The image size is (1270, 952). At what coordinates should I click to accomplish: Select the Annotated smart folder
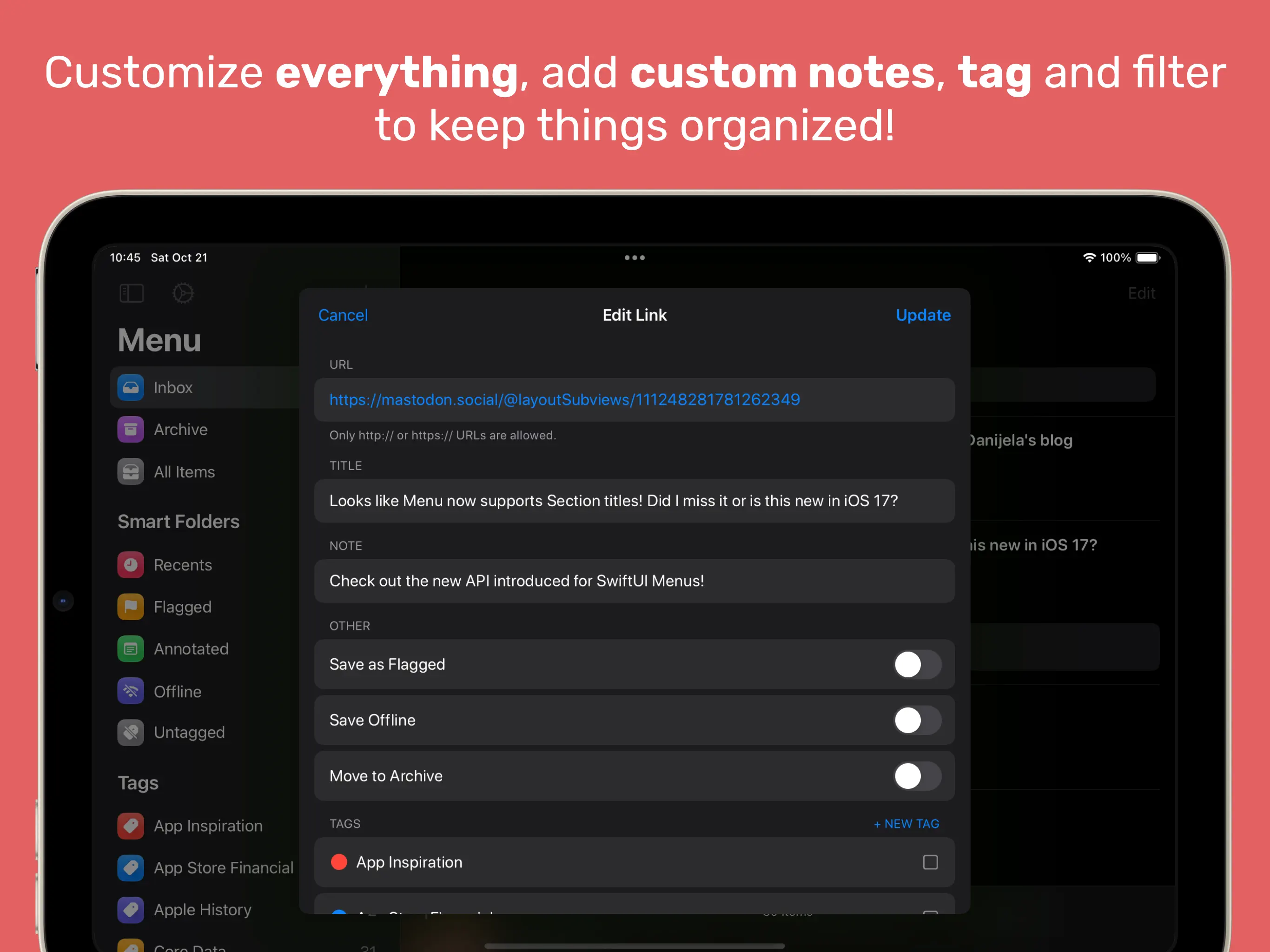(x=191, y=649)
